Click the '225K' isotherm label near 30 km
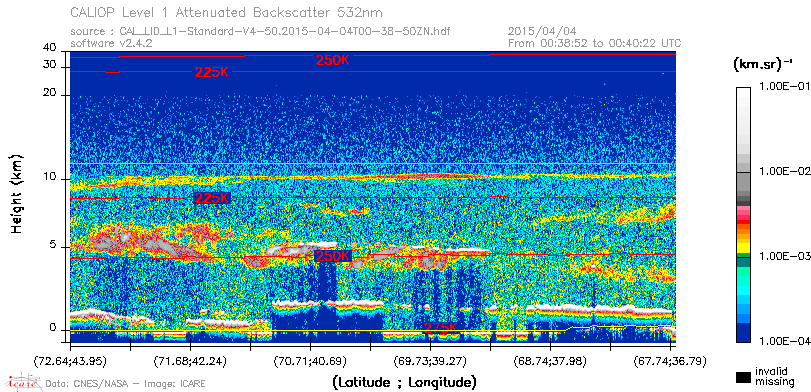811x392 pixels. (212, 72)
